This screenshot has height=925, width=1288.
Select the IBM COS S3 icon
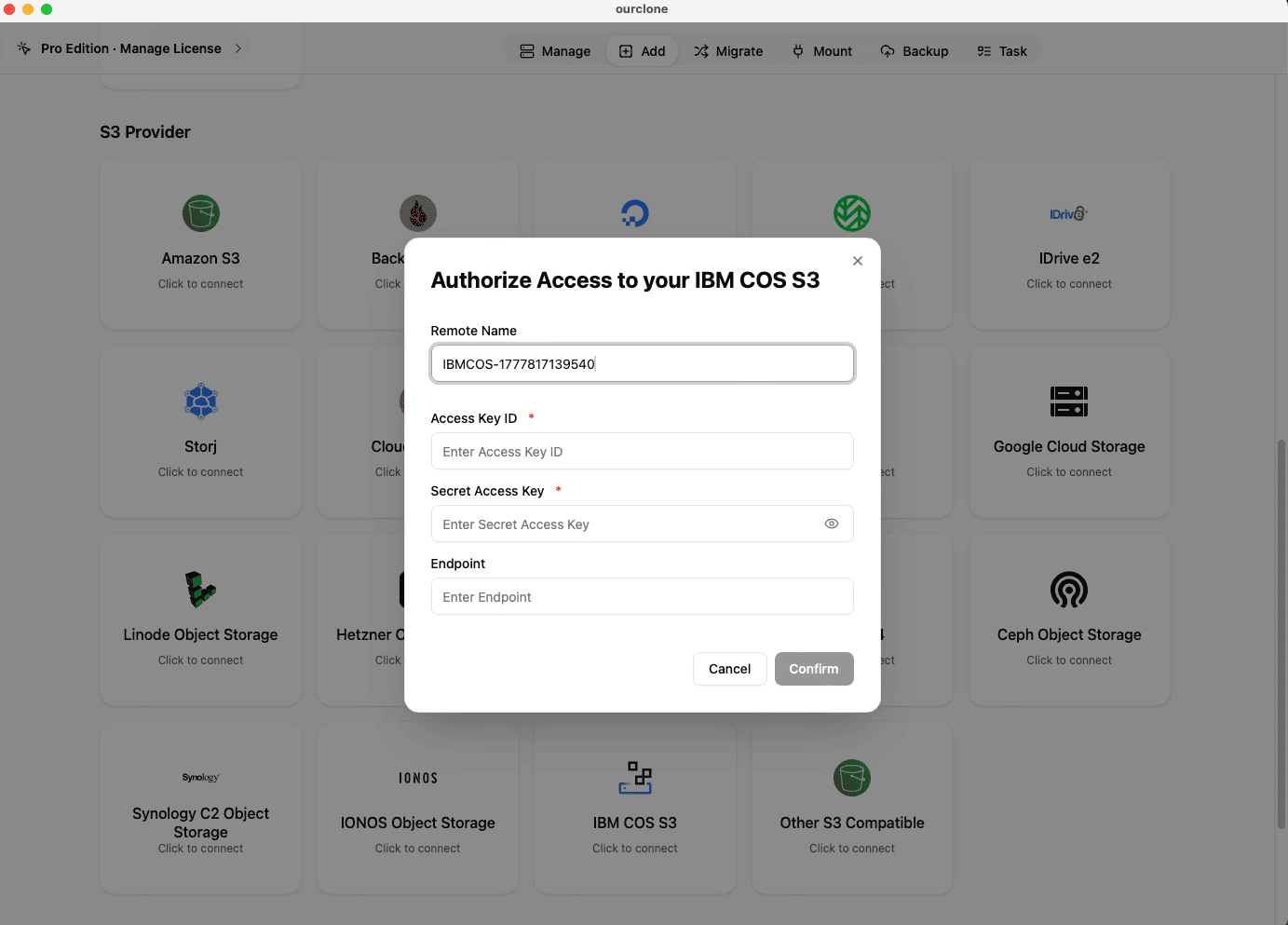click(x=635, y=778)
